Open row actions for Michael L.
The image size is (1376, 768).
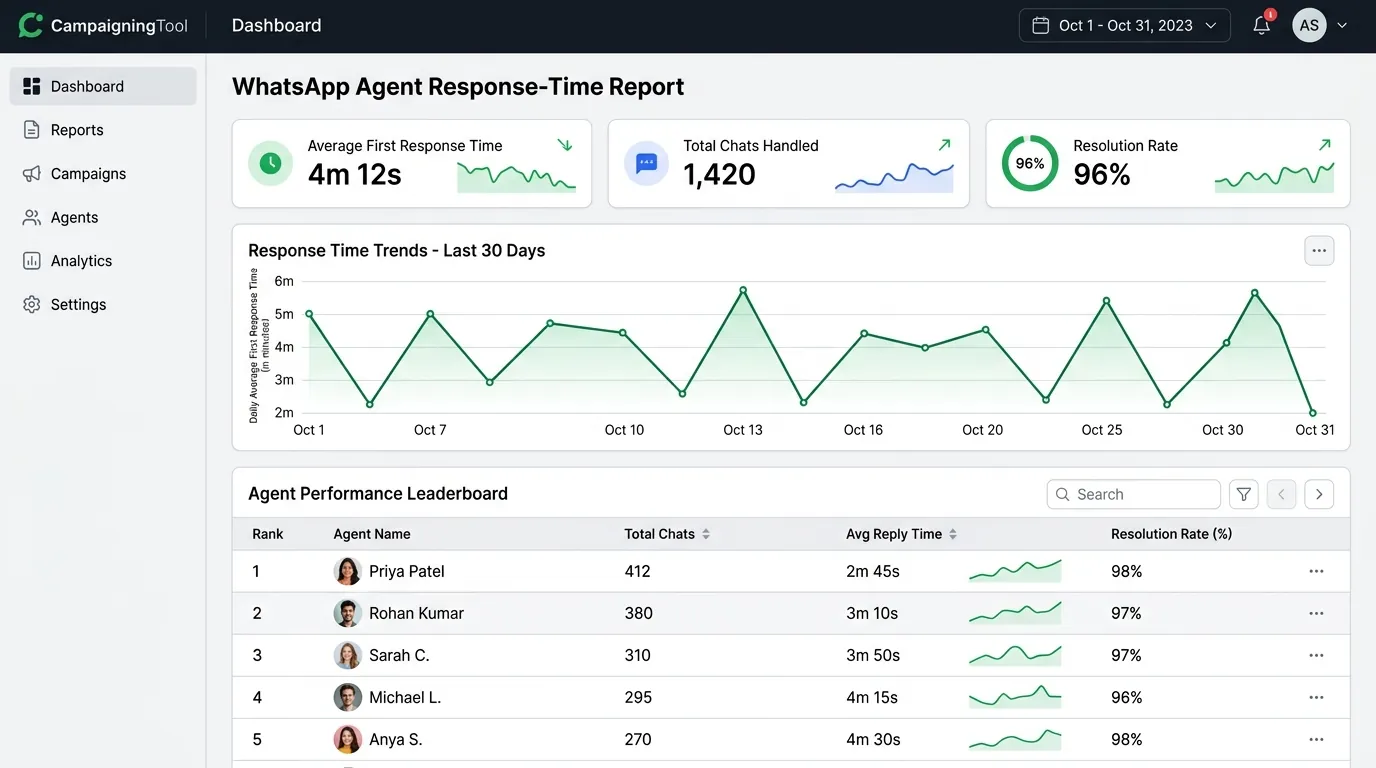tap(1316, 697)
